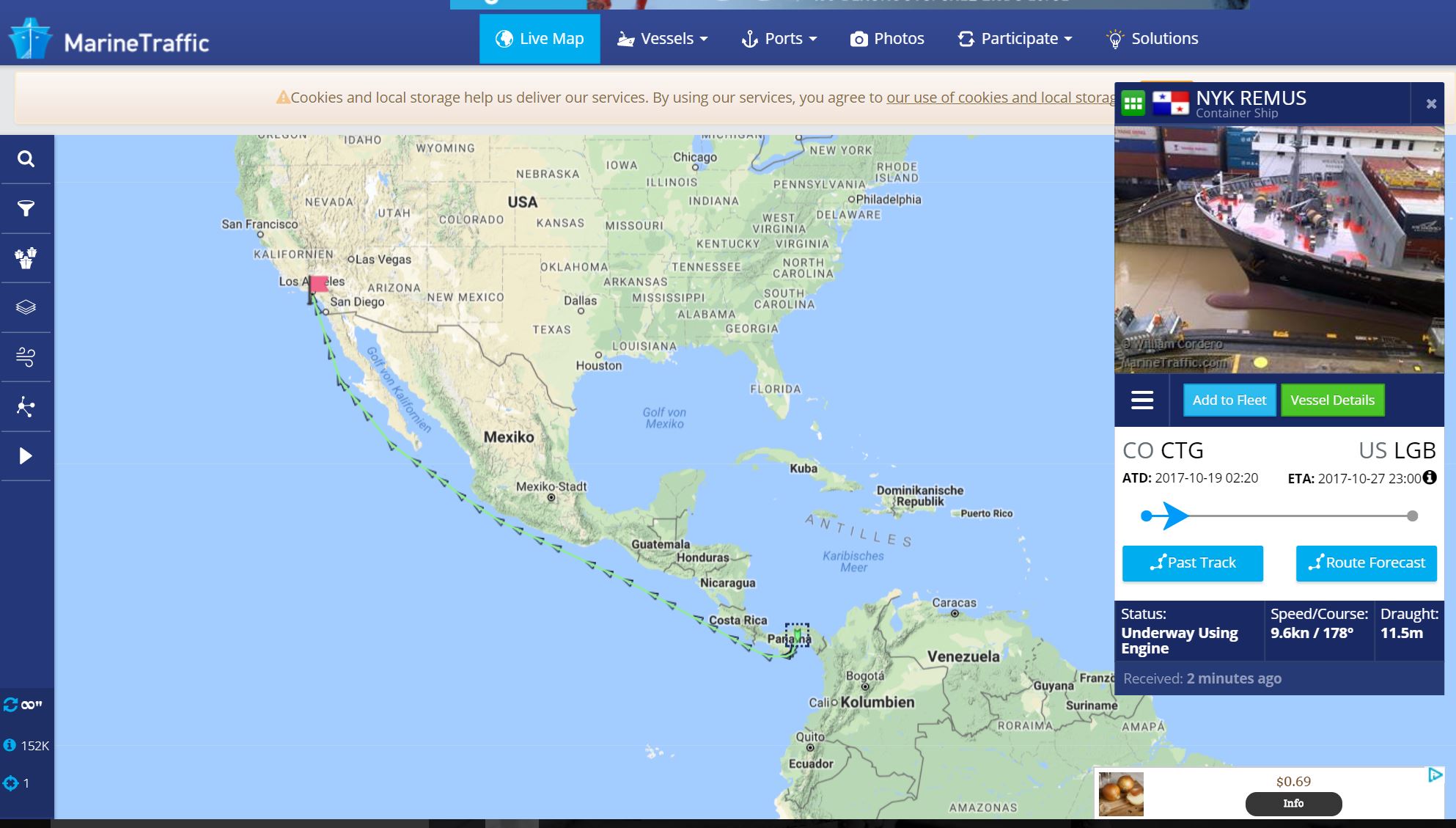Start the playback tool in sidebar
The image size is (1456, 828).
(26, 456)
